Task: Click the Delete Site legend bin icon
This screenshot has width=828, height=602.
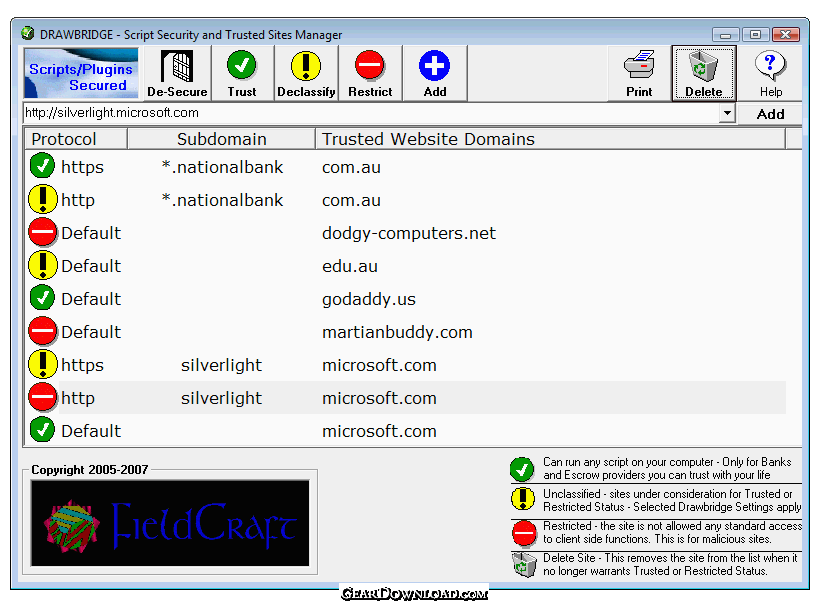Action: coord(524,565)
